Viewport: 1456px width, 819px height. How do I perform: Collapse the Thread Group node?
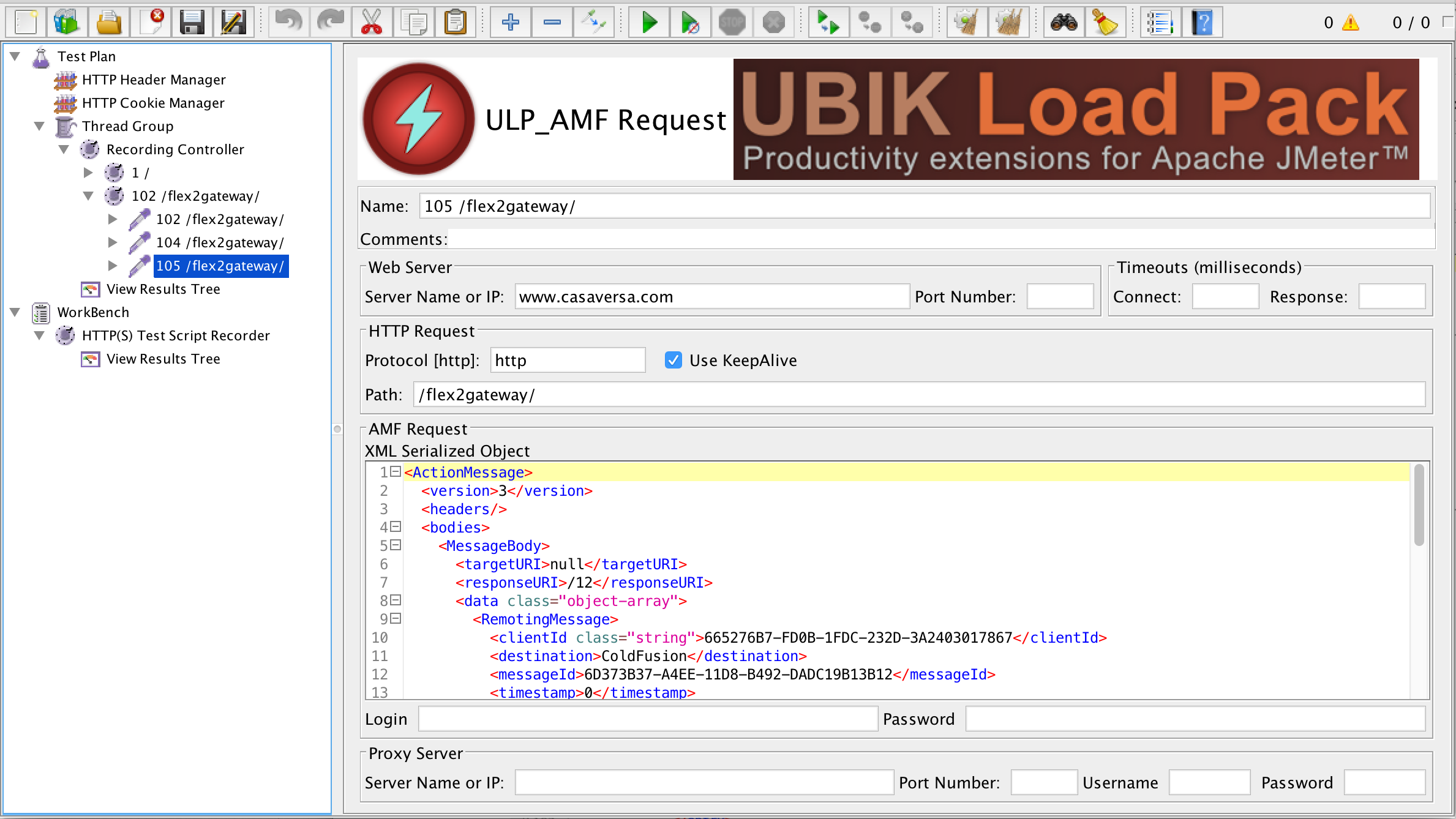(40, 126)
